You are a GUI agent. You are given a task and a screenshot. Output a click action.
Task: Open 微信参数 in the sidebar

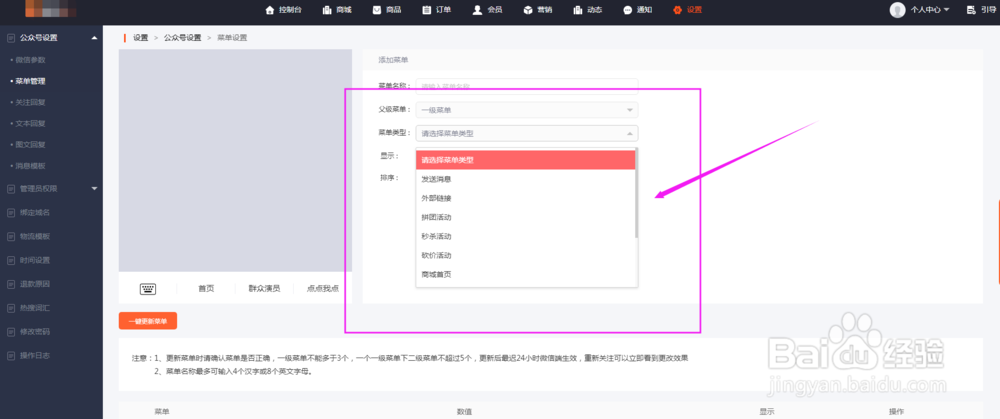(x=31, y=60)
